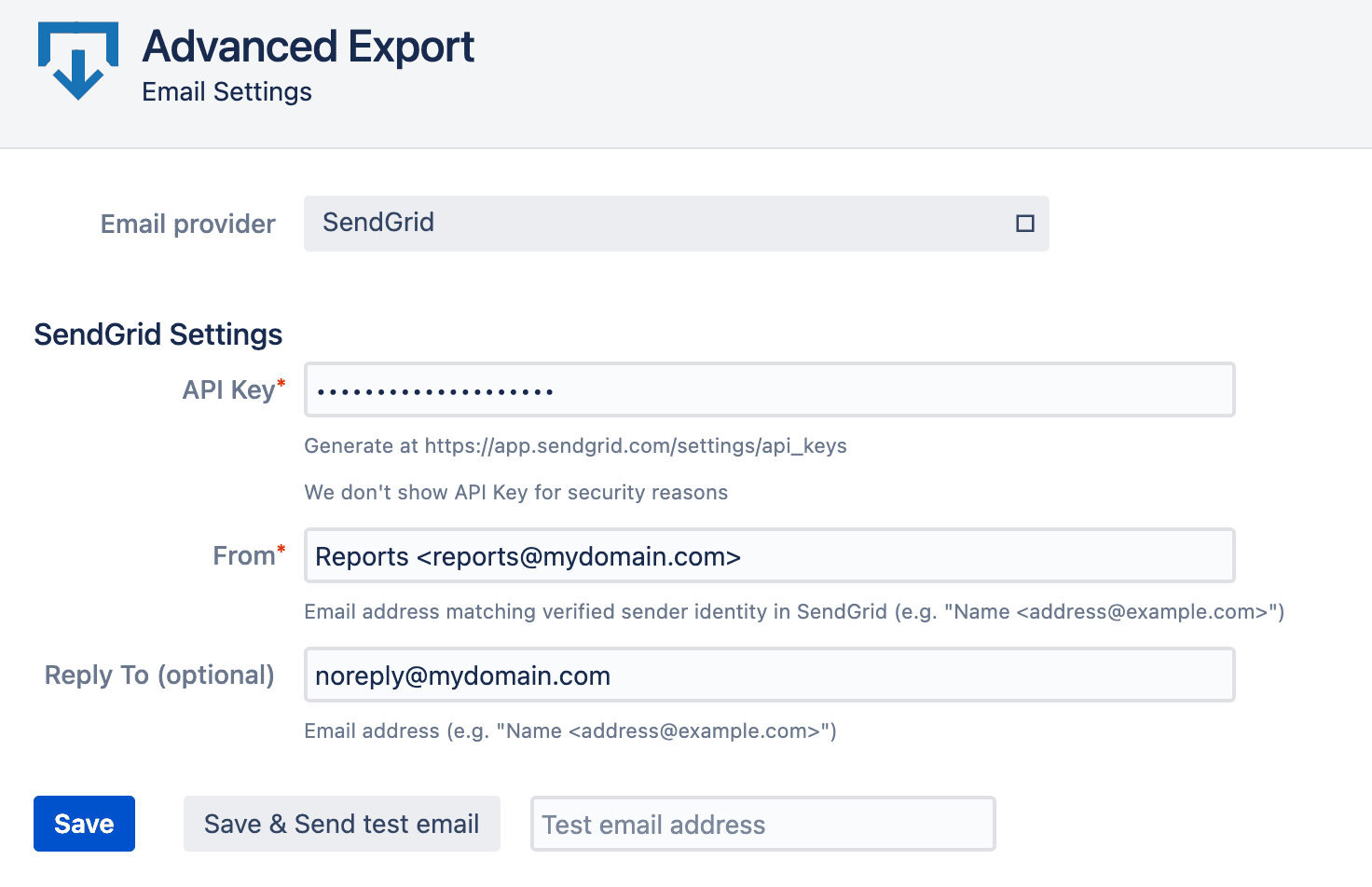Screen dimensions: 1372x887
Task: Focus the Test email address field
Action: [763, 824]
